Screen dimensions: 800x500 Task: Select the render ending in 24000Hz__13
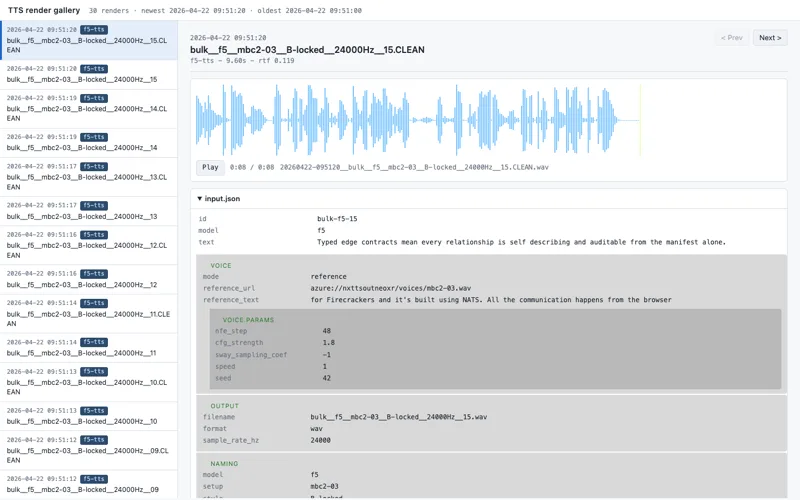pyautogui.click(x=89, y=211)
